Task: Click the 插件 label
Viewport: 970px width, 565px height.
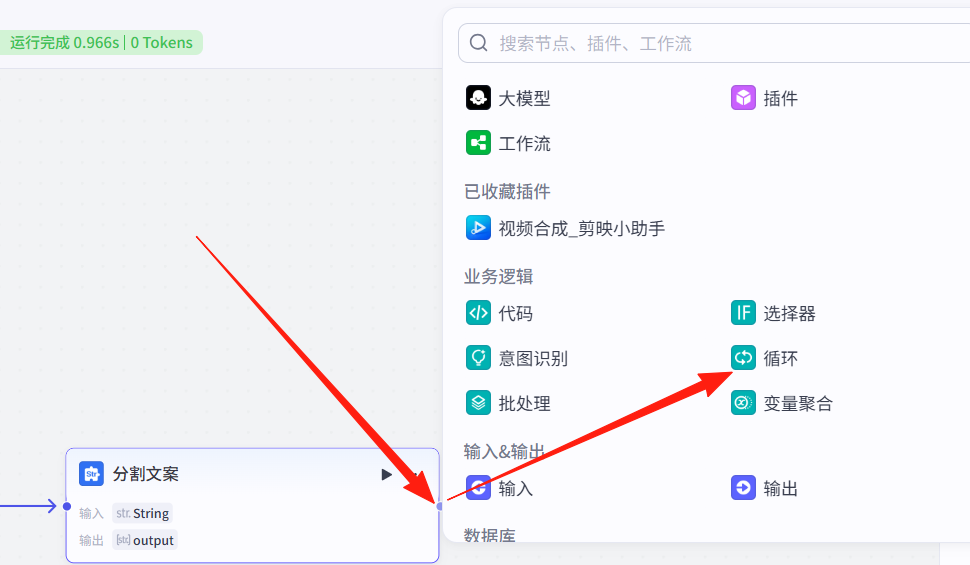Action: 781,98
